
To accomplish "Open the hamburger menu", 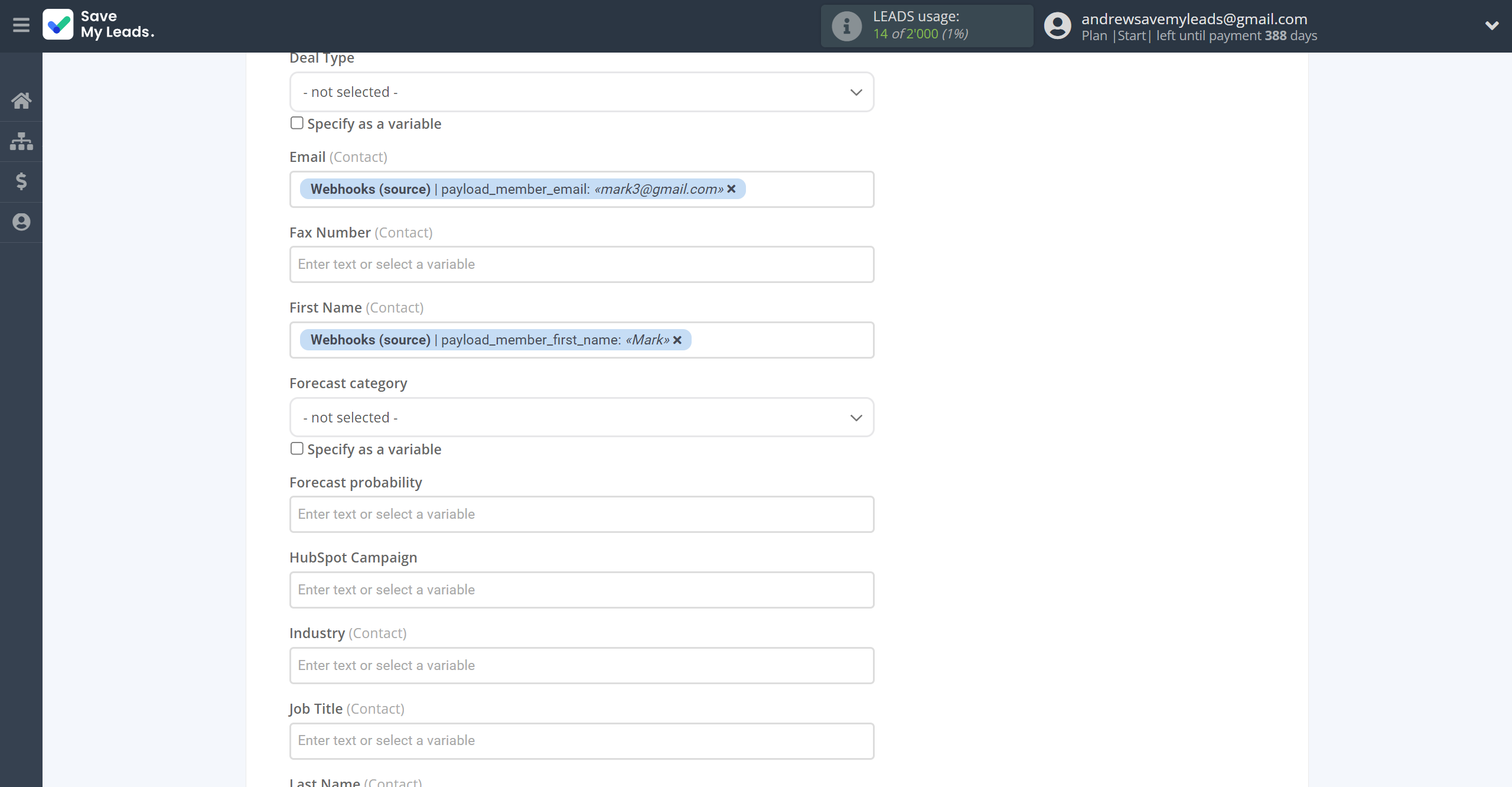I will (x=21, y=25).
